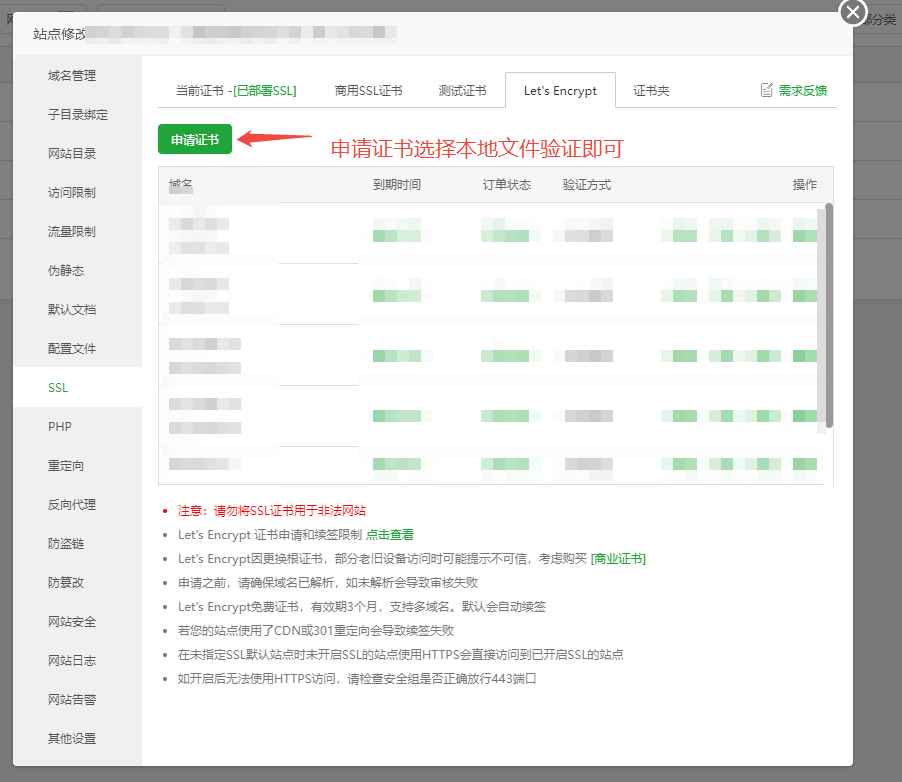The image size is (902, 782).
Task: Go to 网站目录 settings
Action: pyautogui.click(x=72, y=154)
